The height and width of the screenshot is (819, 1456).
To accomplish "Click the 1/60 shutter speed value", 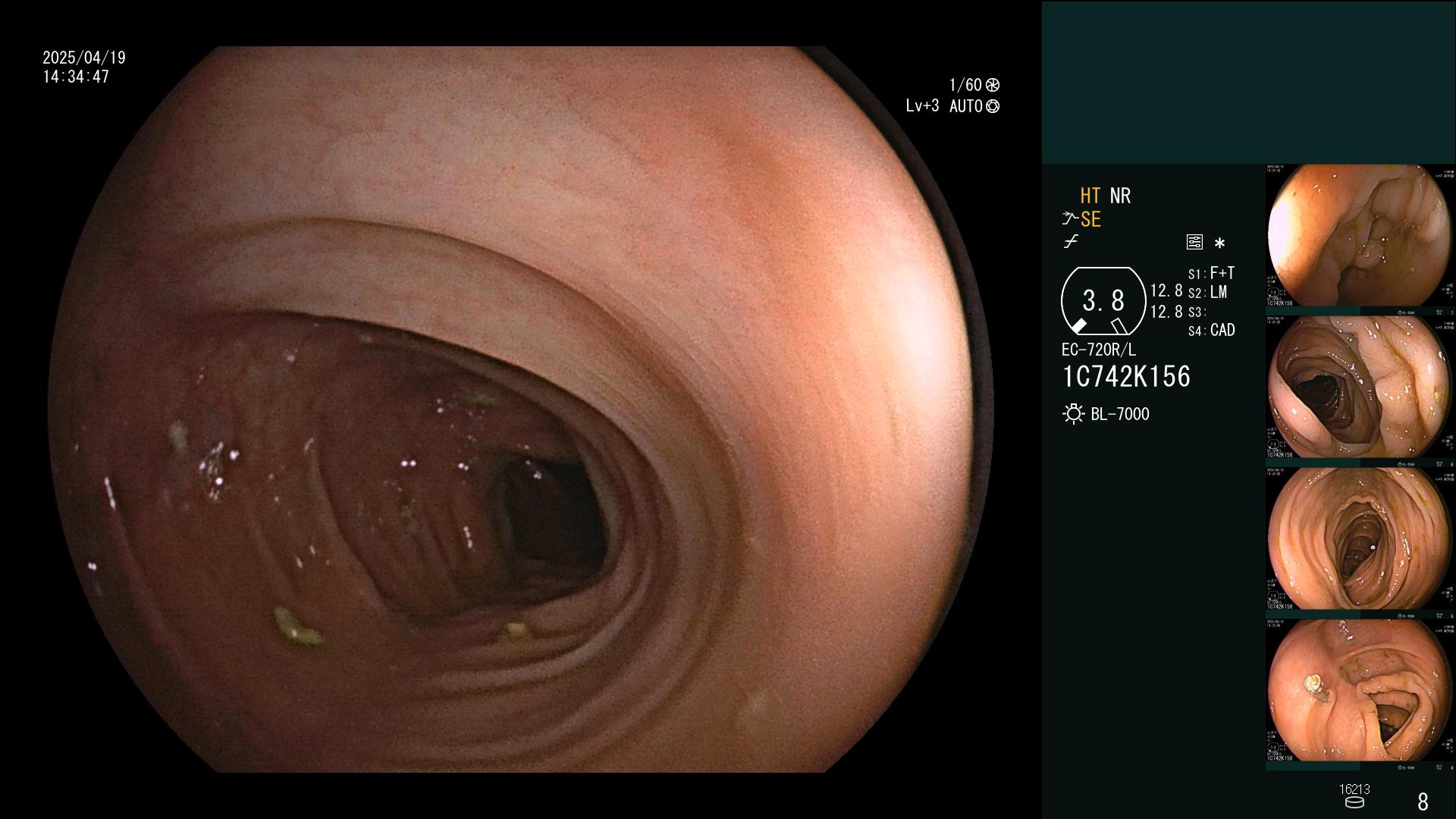I will (965, 85).
